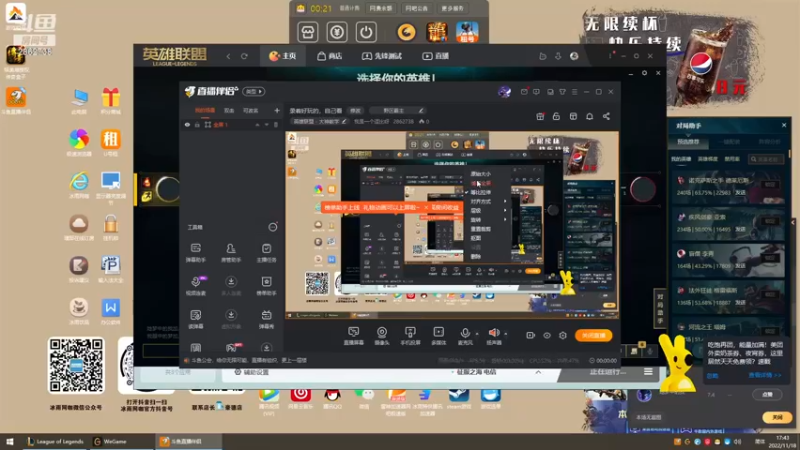Image resolution: width=800 pixels, height=450 pixels.
Task: Search heroes in 对局助手 search field
Action: click(x=766, y=159)
